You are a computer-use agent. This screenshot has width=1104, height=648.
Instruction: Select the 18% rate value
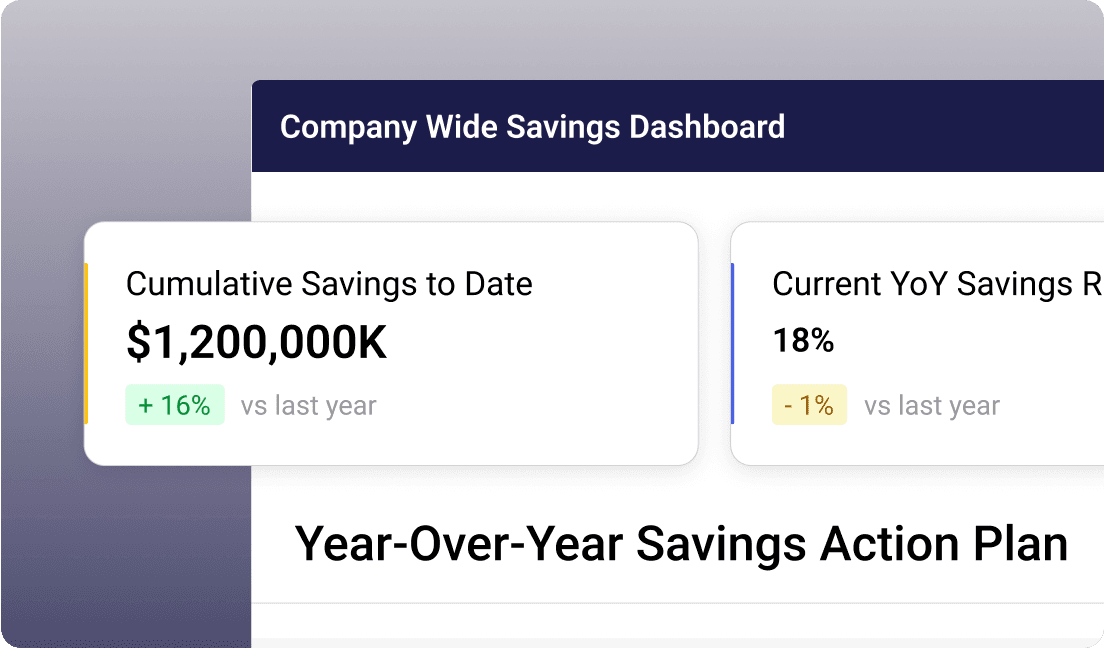[802, 340]
